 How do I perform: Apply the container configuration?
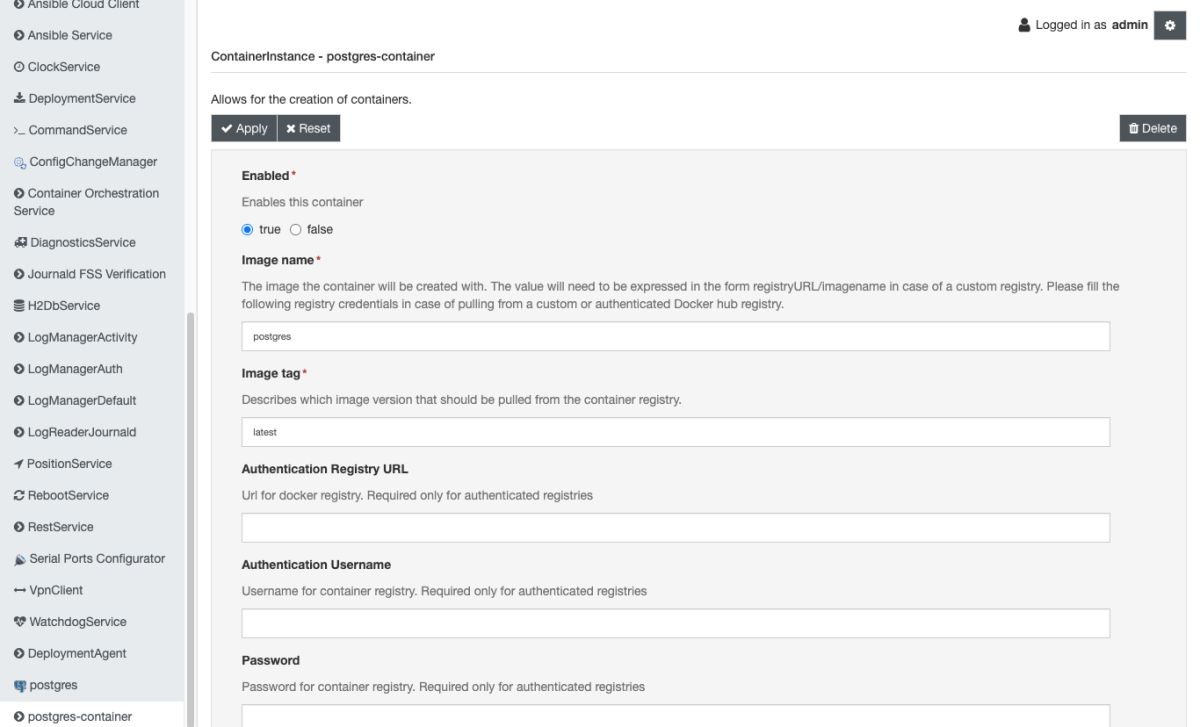click(x=243, y=128)
